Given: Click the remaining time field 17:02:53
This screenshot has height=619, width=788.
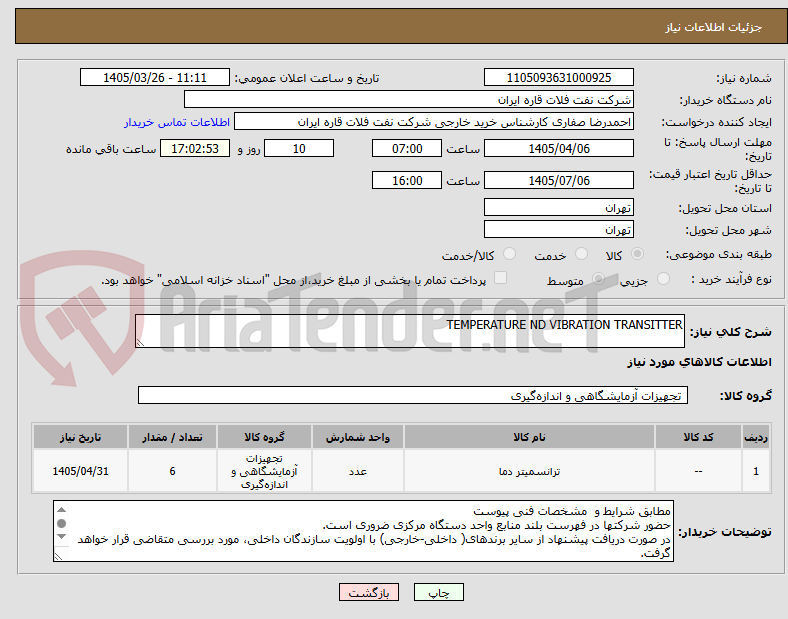Looking at the screenshot, I should pyautogui.click(x=195, y=148).
